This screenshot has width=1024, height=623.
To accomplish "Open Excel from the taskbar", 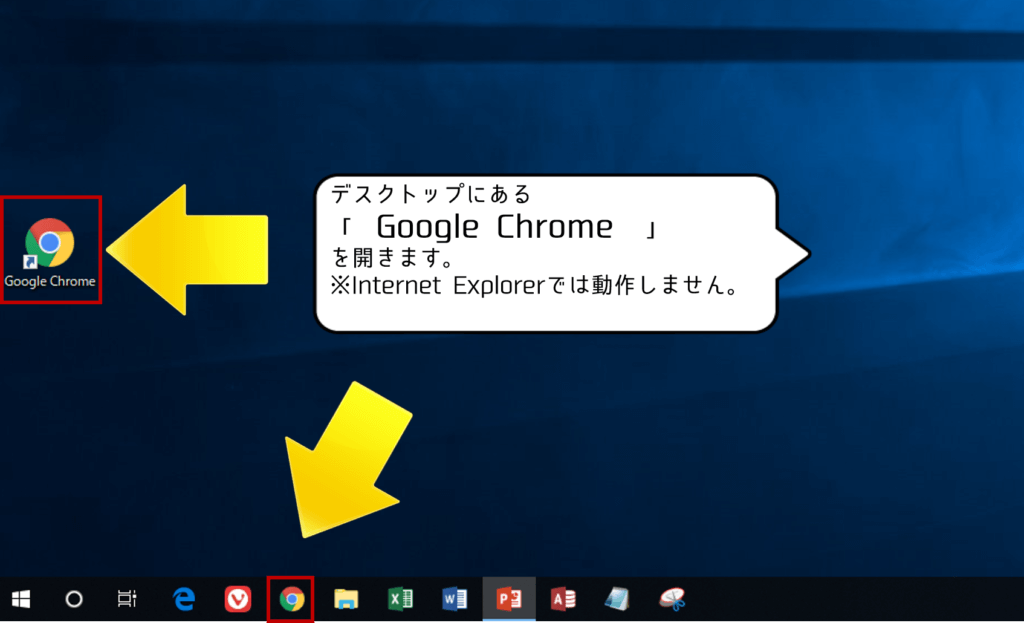I will point(400,599).
